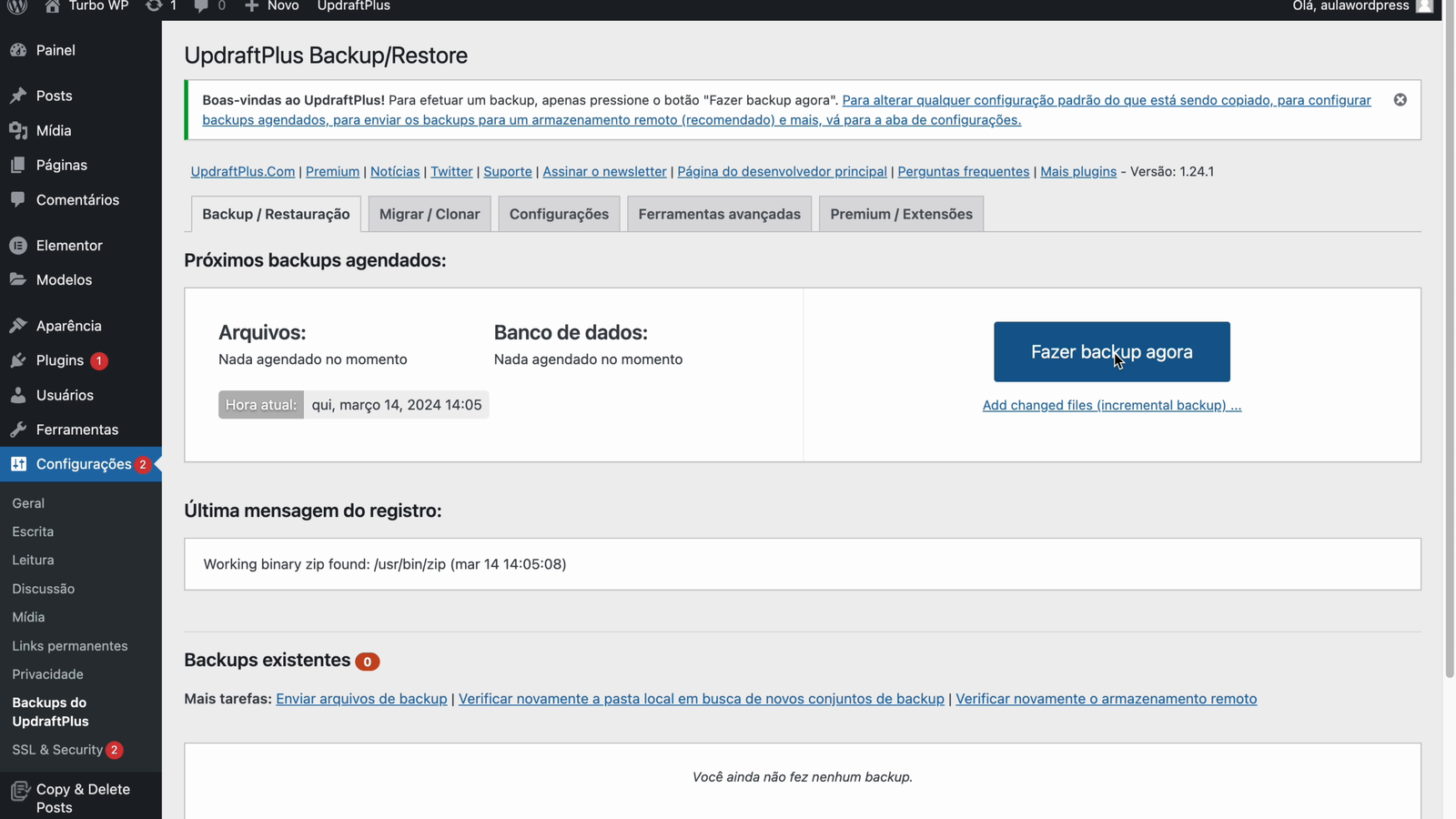Screen dimensions: 1456x819
Task: Click the Usuários person icon
Action: [18, 395]
